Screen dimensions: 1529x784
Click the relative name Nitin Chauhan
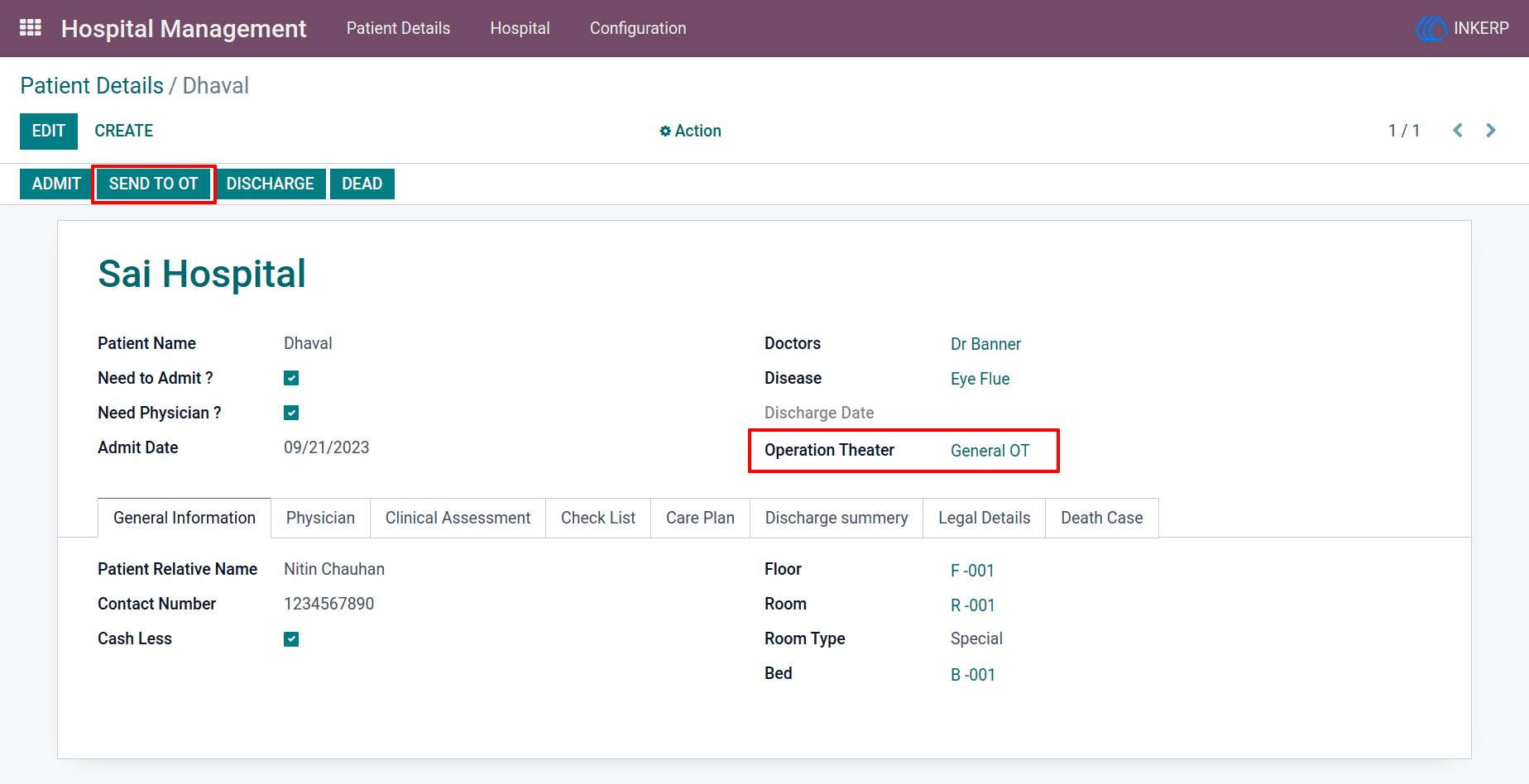334,569
